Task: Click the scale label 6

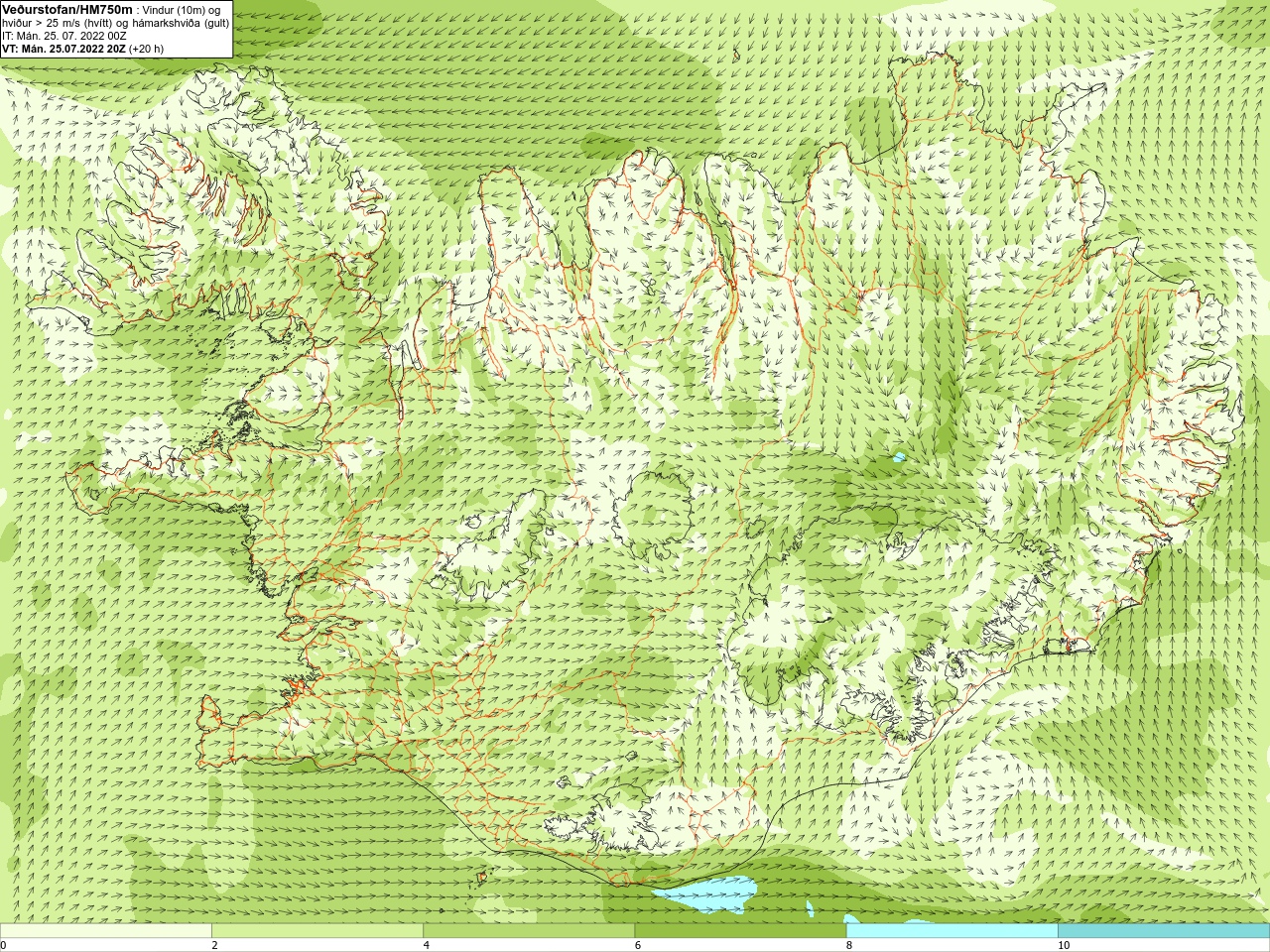Action: click(x=637, y=945)
